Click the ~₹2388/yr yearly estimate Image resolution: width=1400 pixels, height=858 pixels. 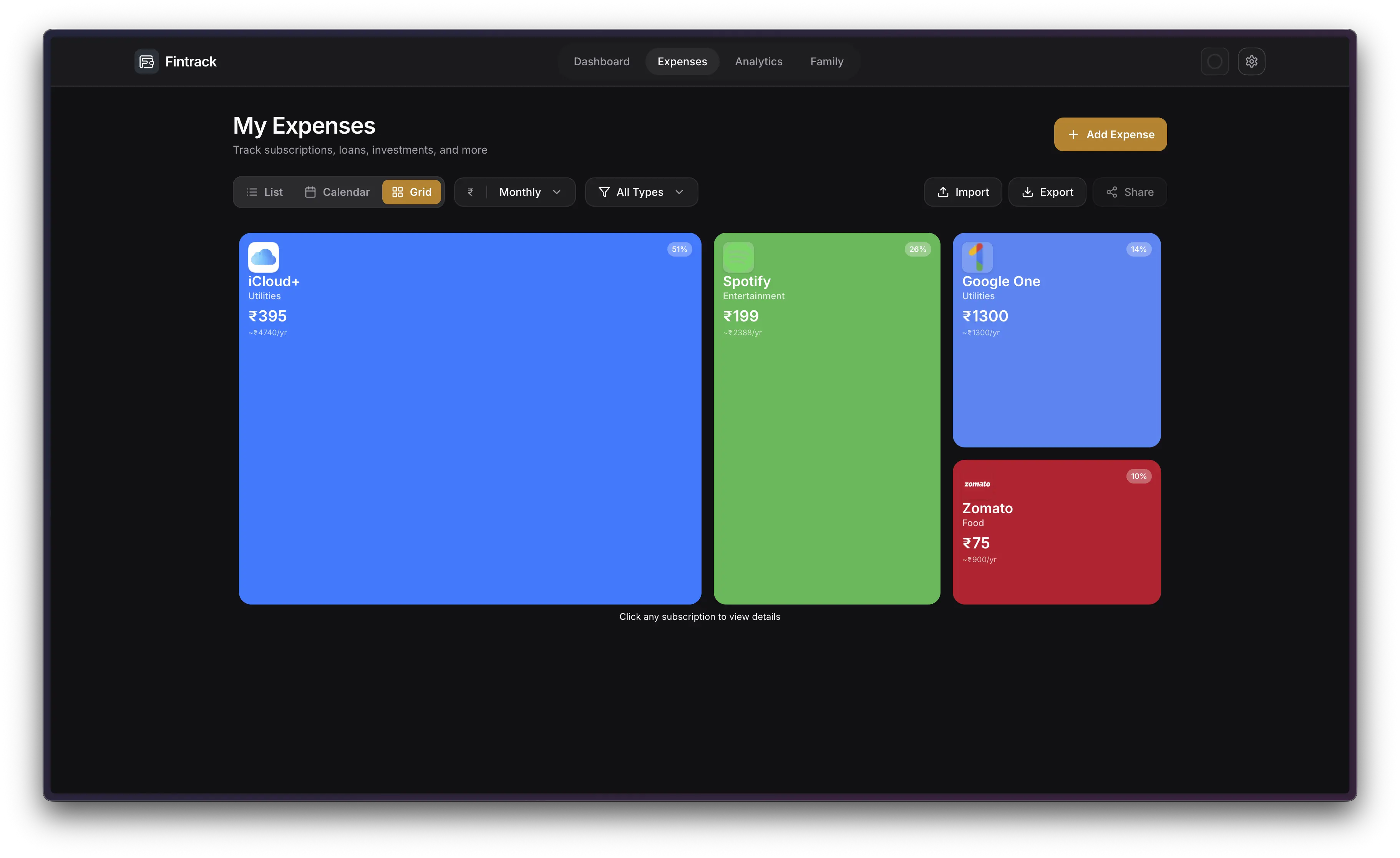[742, 333]
